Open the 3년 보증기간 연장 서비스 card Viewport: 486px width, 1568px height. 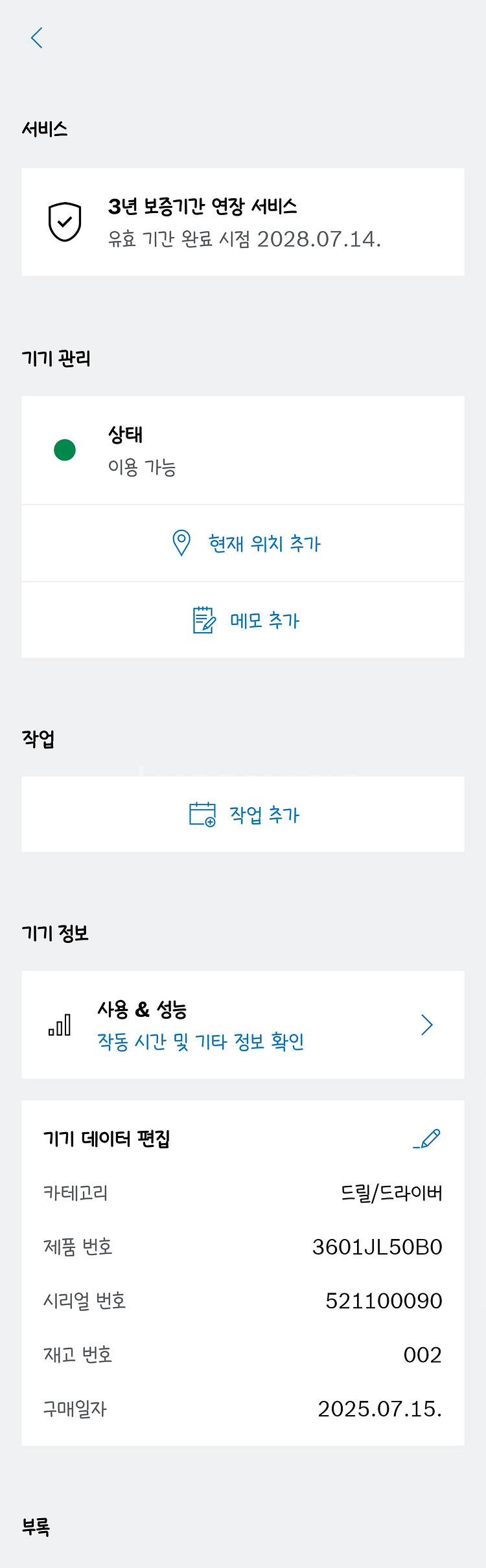tap(243, 222)
